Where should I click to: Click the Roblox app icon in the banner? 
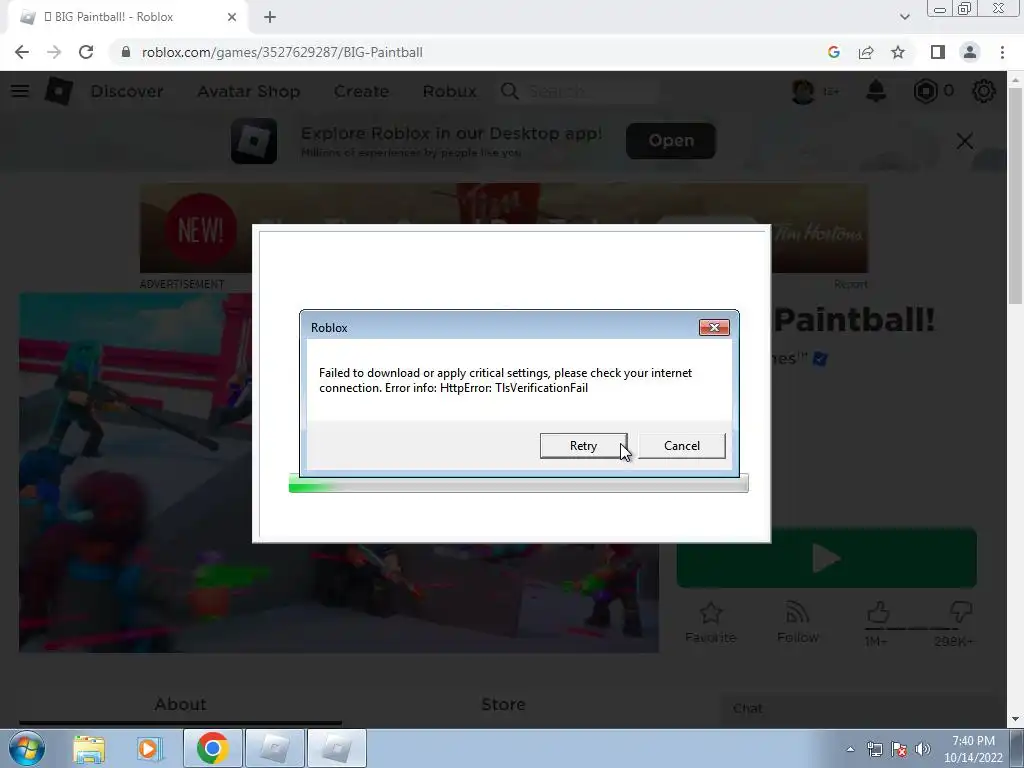click(254, 140)
